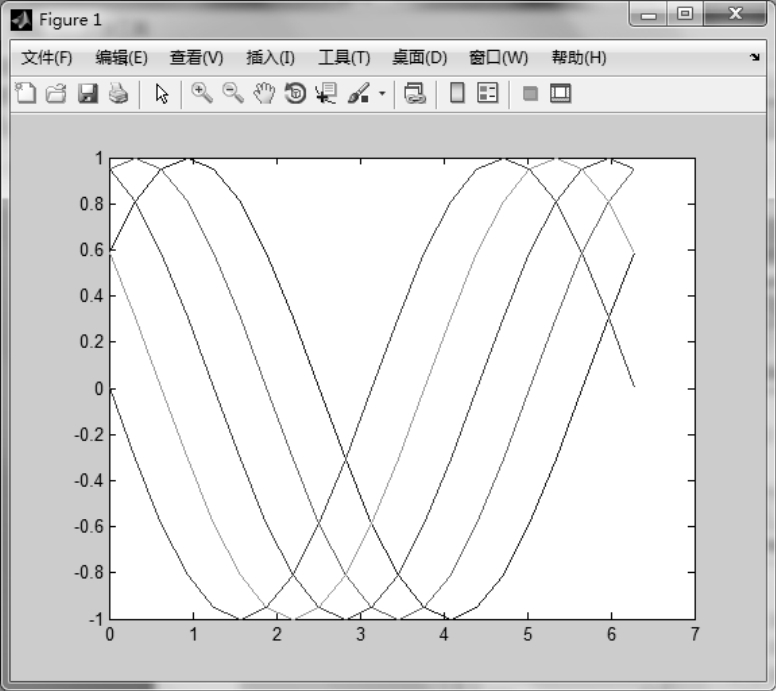
Task: Print the figure using the printer icon
Action: coord(118,94)
